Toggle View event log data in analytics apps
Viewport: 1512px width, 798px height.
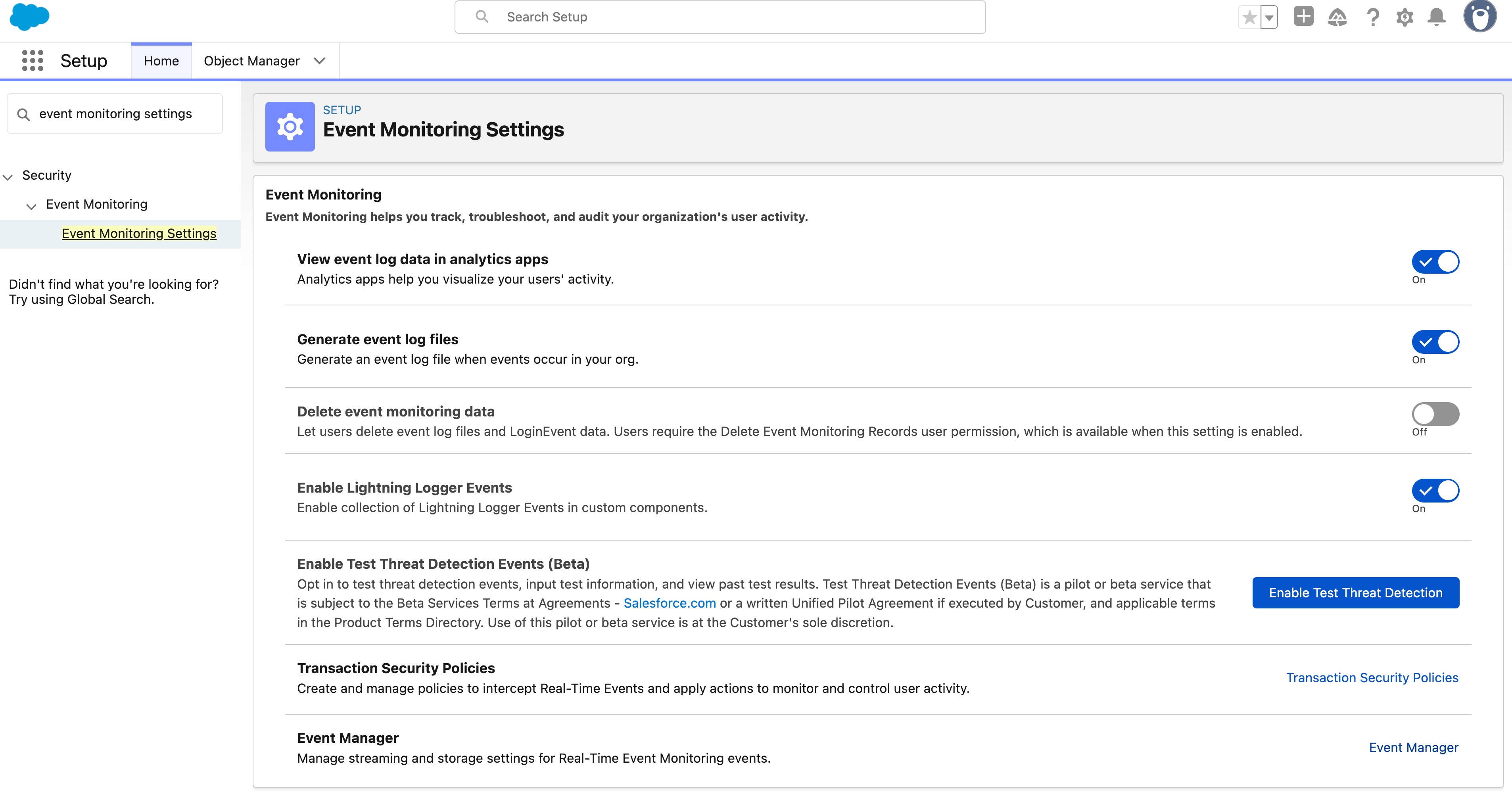point(1435,262)
